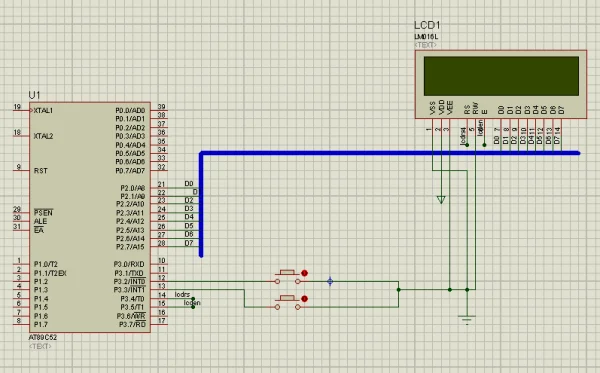This screenshot has height=373, width=600.
Task: Click pin number 19 on U1's XTAL1 pin
Action: pyautogui.click(x=17, y=107)
